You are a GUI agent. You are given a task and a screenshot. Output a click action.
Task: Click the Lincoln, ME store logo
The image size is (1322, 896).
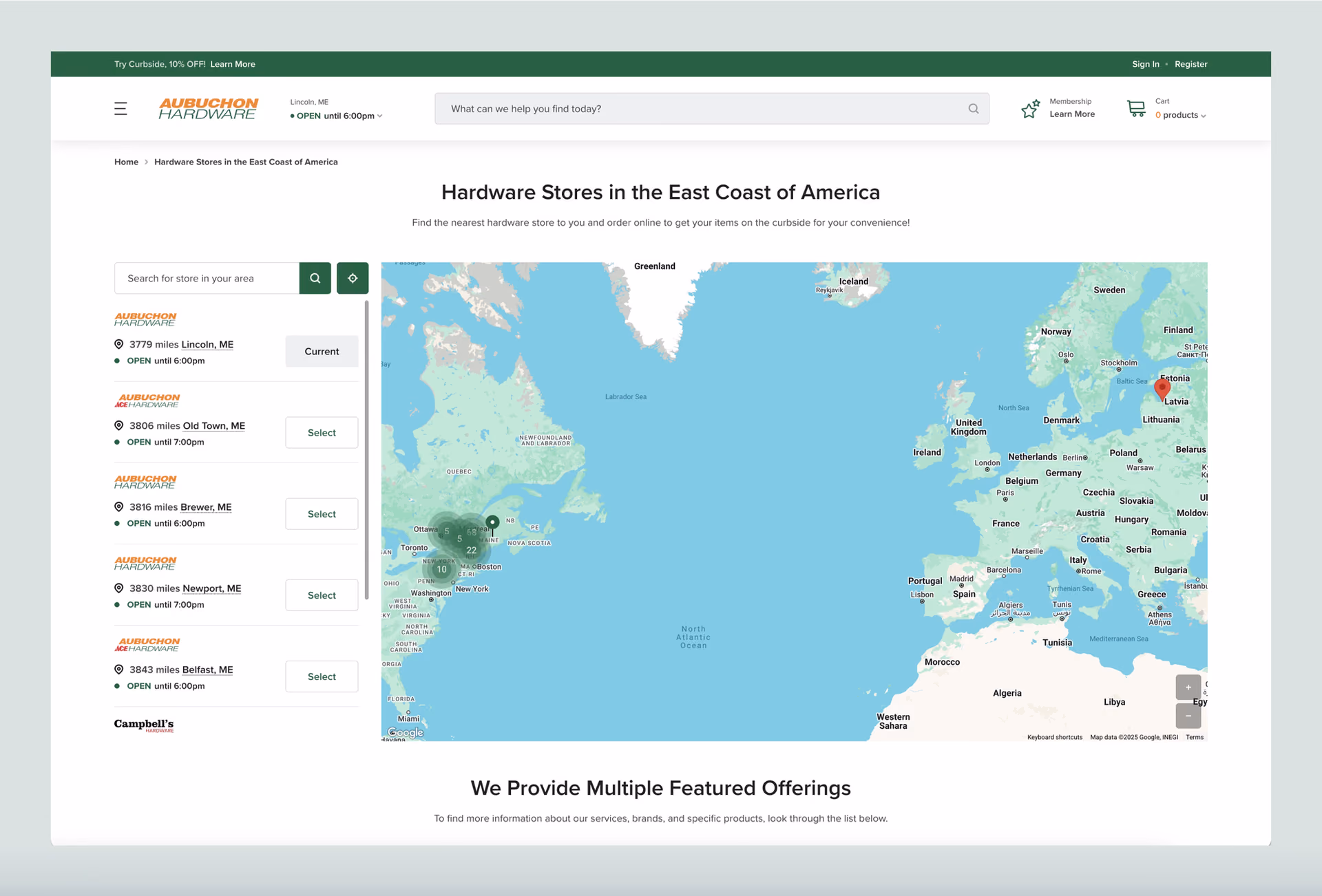pyautogui.click(x=145, y=319)
